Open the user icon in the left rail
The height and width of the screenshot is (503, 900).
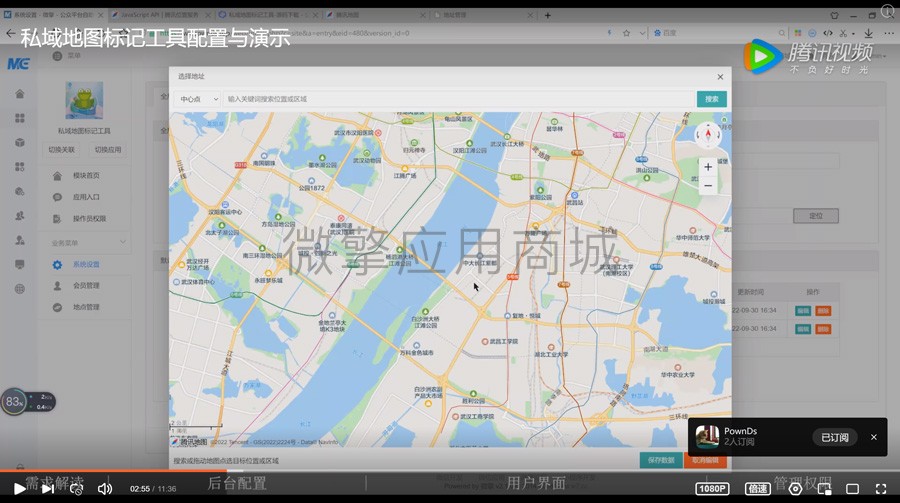coord(20,240)
